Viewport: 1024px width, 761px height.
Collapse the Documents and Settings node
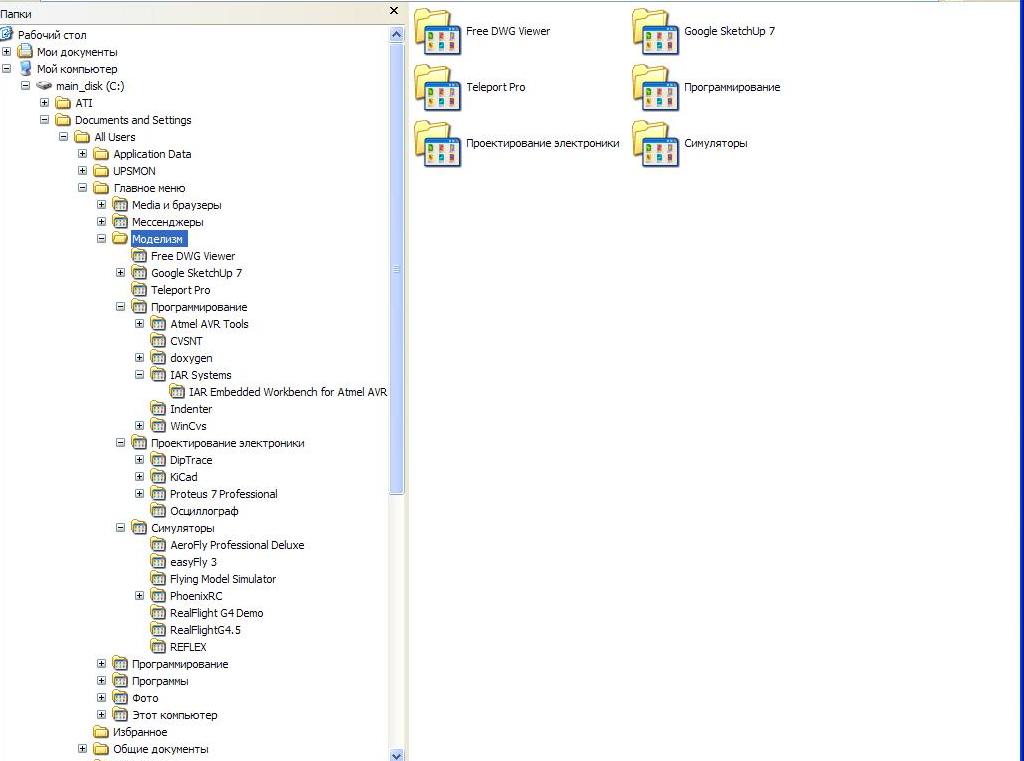pos(44,120)
